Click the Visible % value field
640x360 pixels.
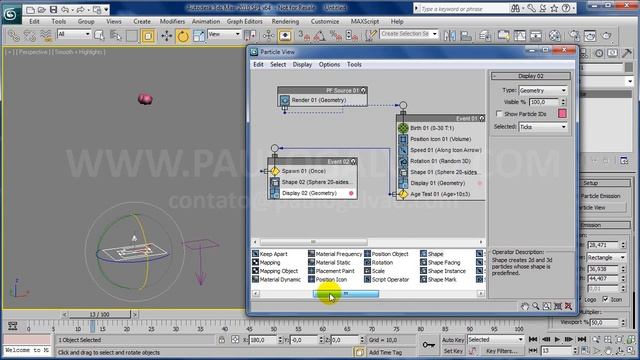(x=544, y=102)
